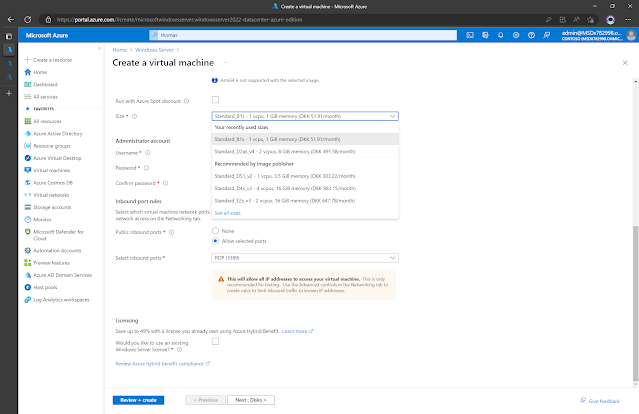
Task: Click the Microsoft Defender shield icon
Action: click(28, 231)
